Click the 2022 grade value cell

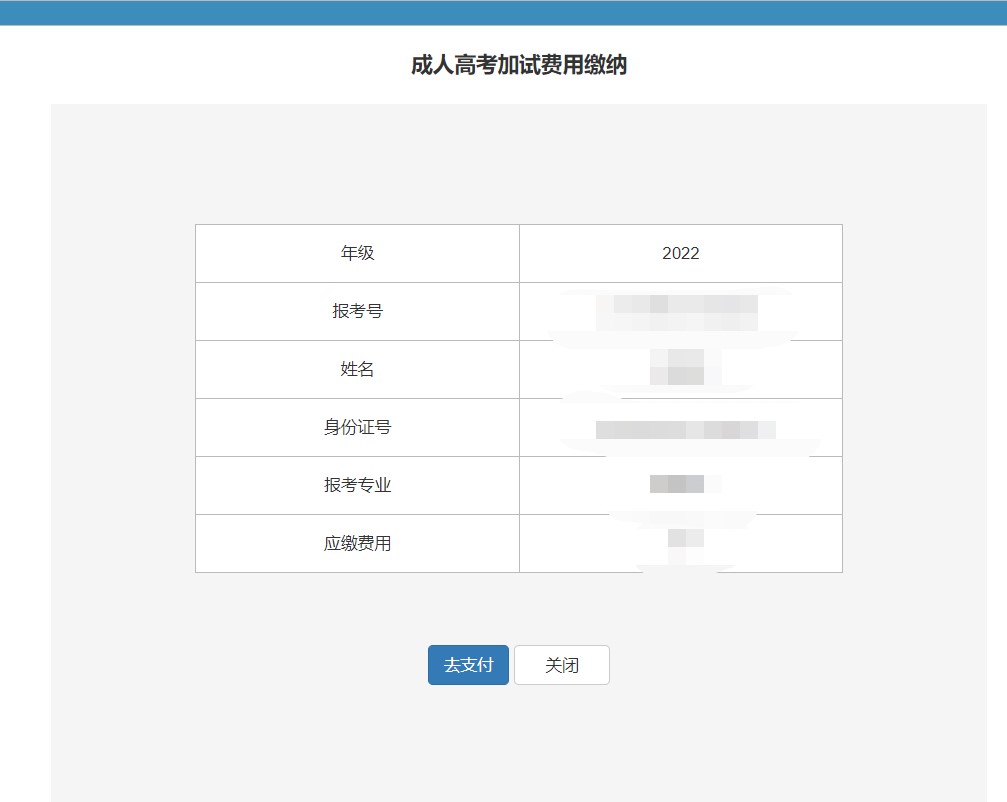[680, 253]
